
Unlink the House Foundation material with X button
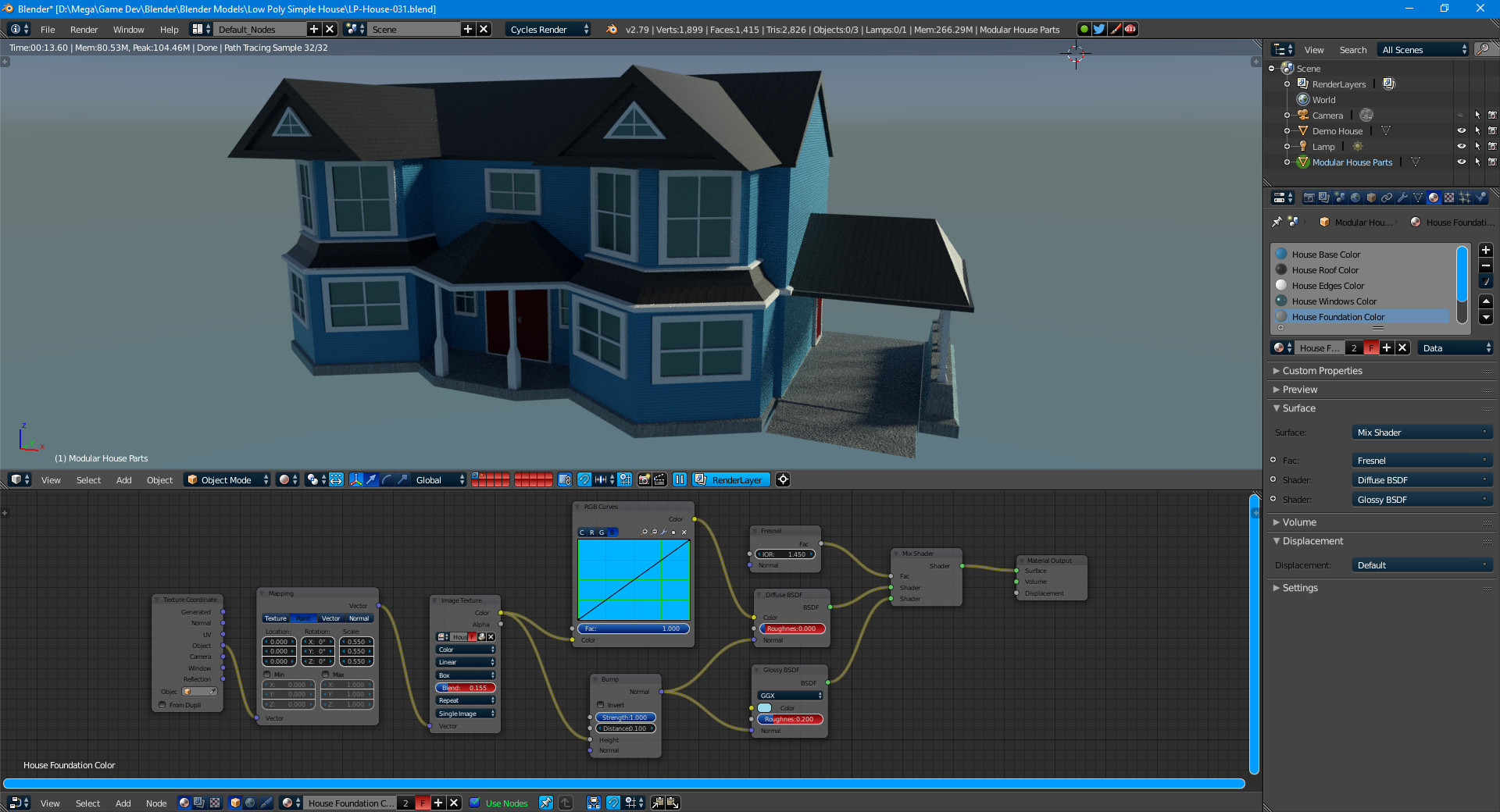[x=1402, y=347]
